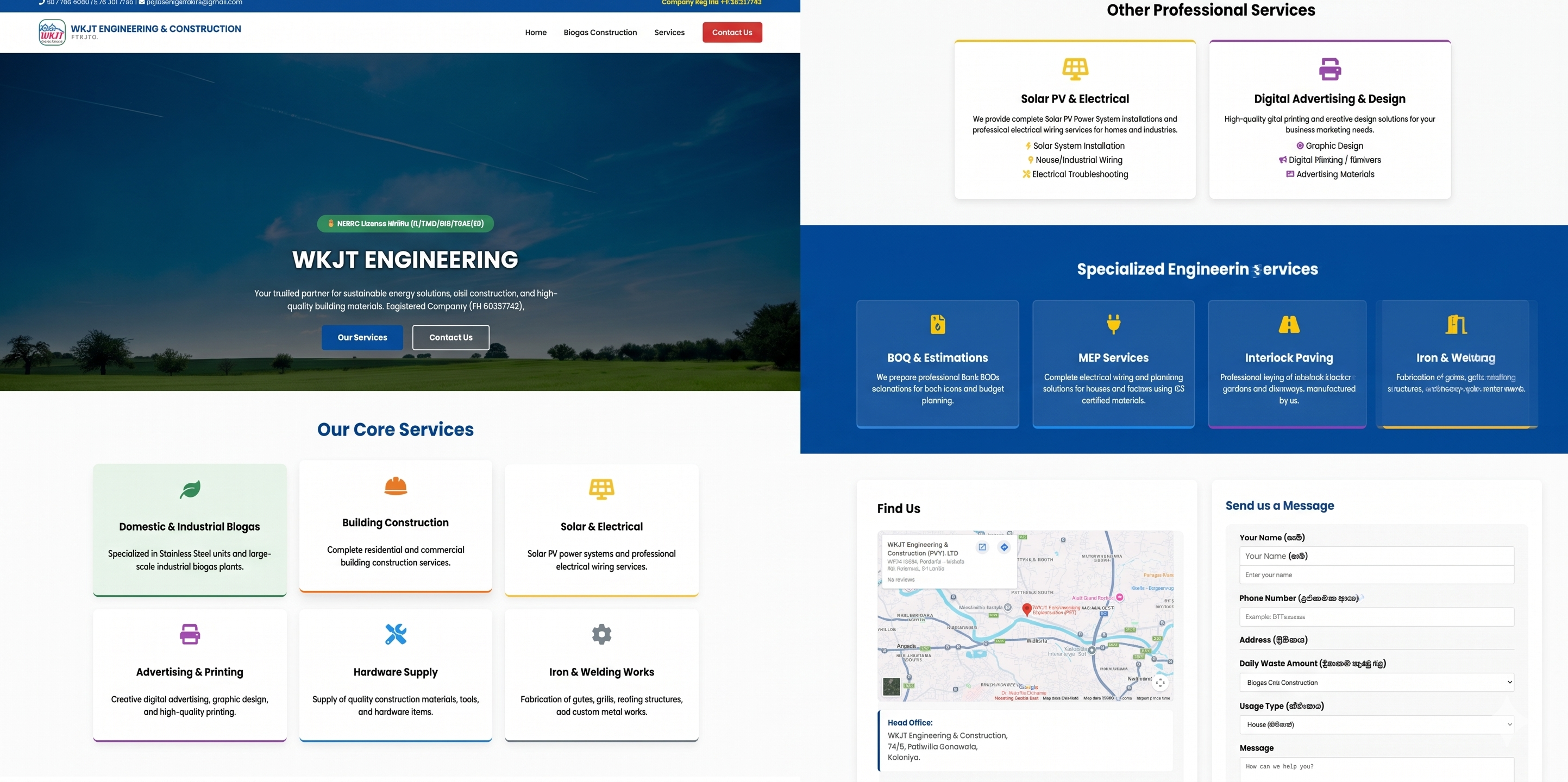1568x782 pixels.
Task: Open the map in a new window icon
Action: 982,547
